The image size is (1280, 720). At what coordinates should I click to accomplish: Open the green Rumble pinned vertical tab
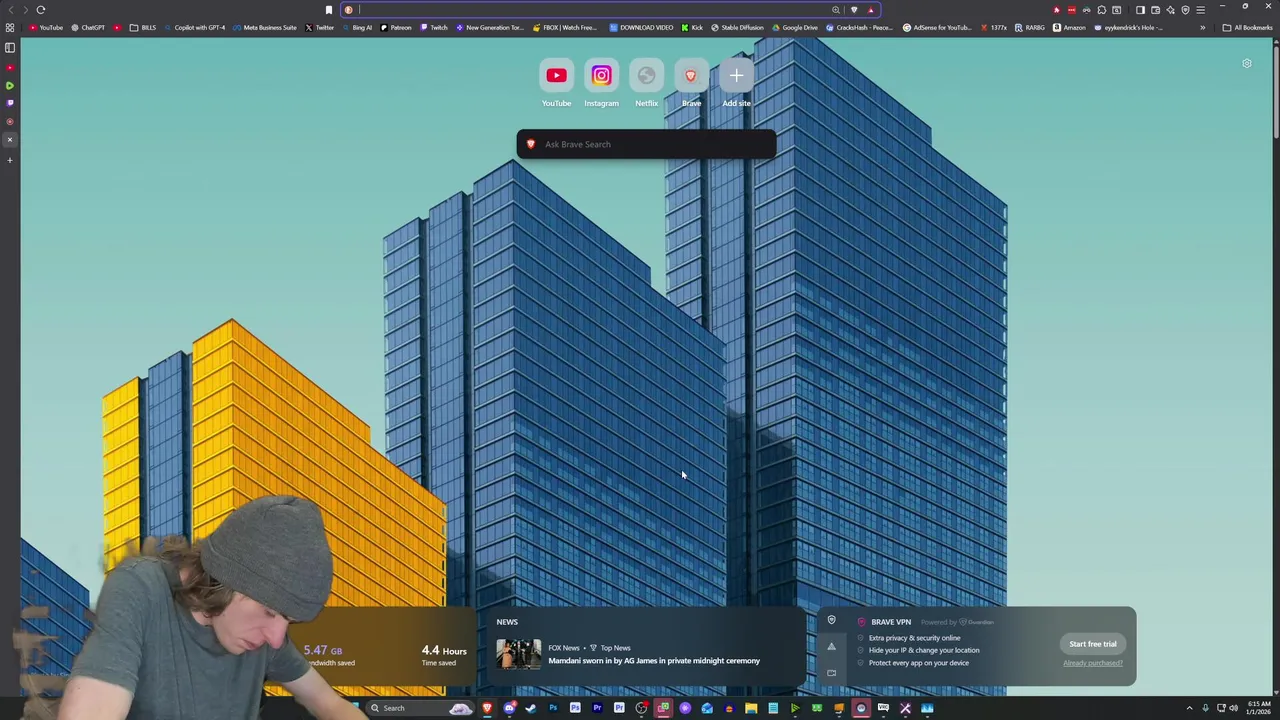[10, 86]
